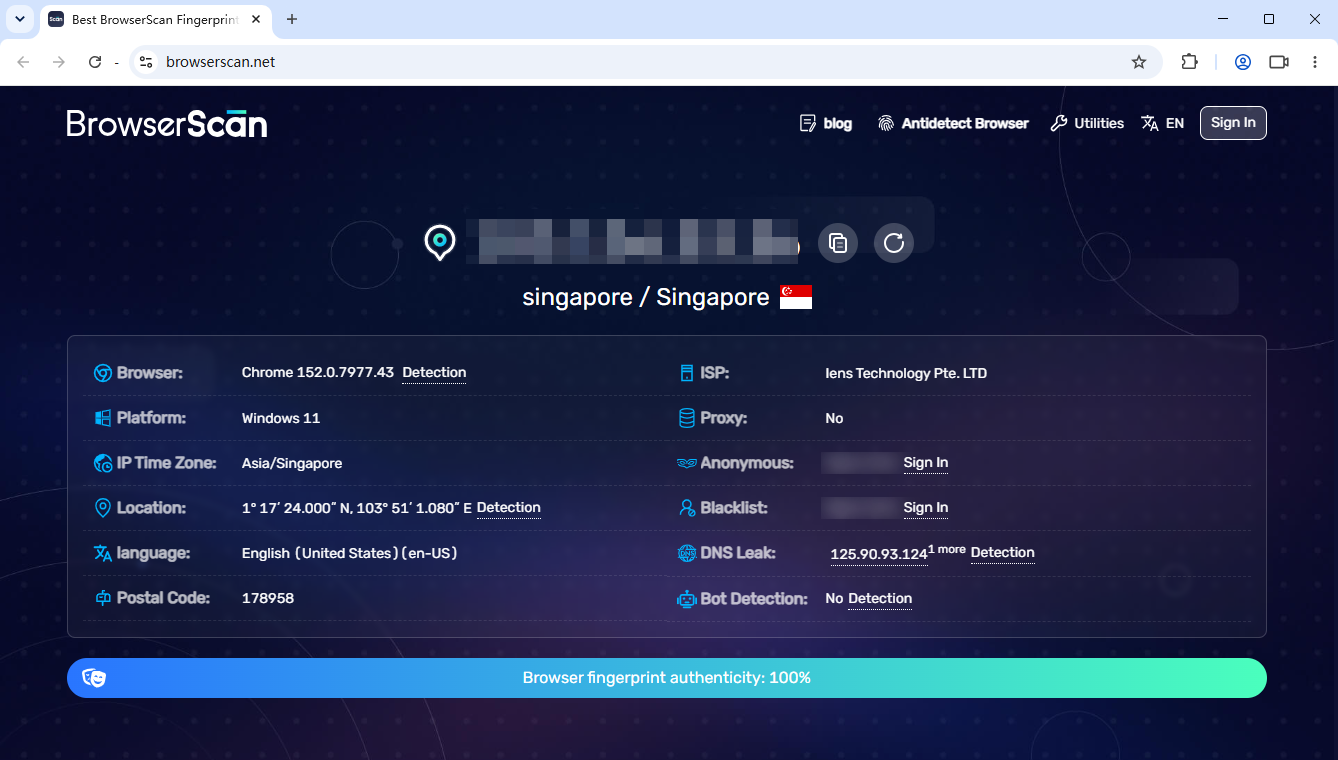
Task: Click the mask icon beside Anonymous
Action: (x=687, y=463)
